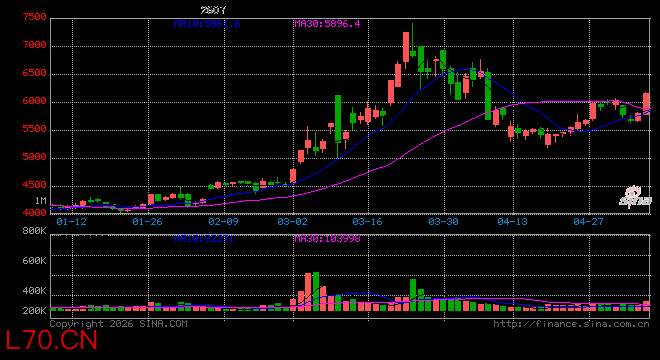Click the 02-09 date label
Image resolution: width=660 pixels, height=360 pixels.
[224, 221]
